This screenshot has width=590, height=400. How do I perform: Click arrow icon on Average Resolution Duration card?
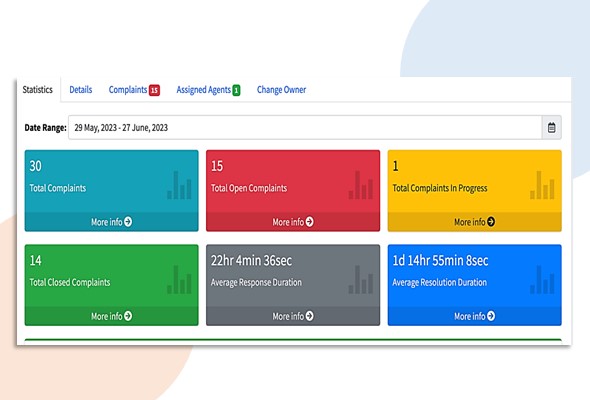[491, 316]
